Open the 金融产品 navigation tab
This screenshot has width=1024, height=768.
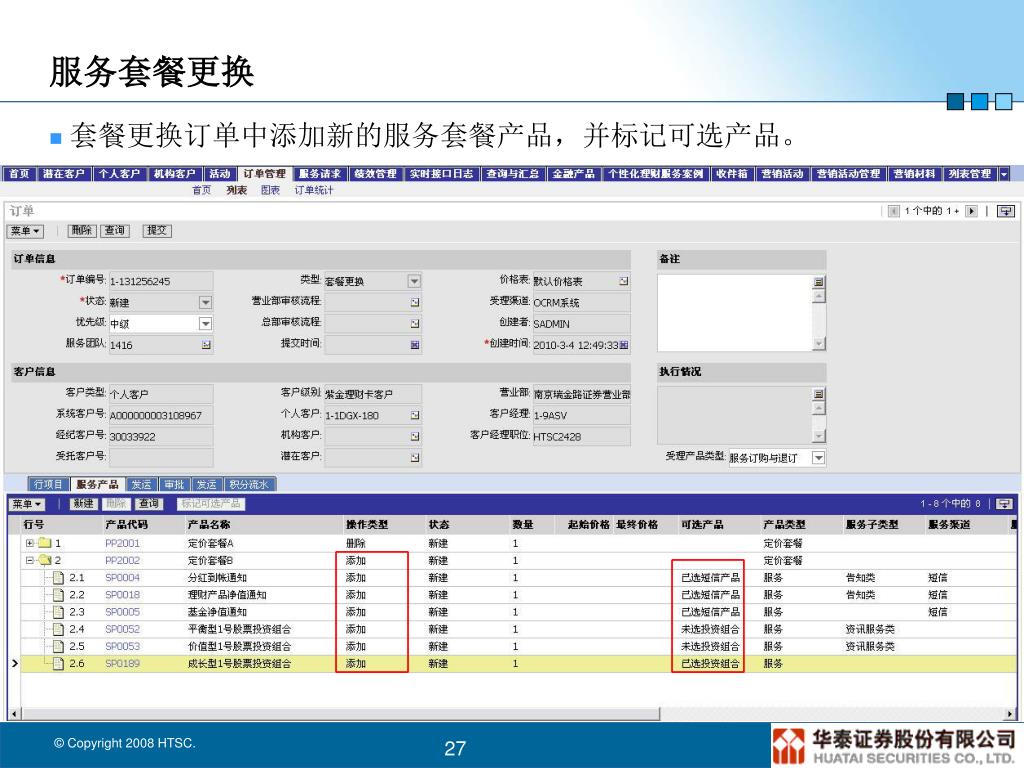pos(573,174)
